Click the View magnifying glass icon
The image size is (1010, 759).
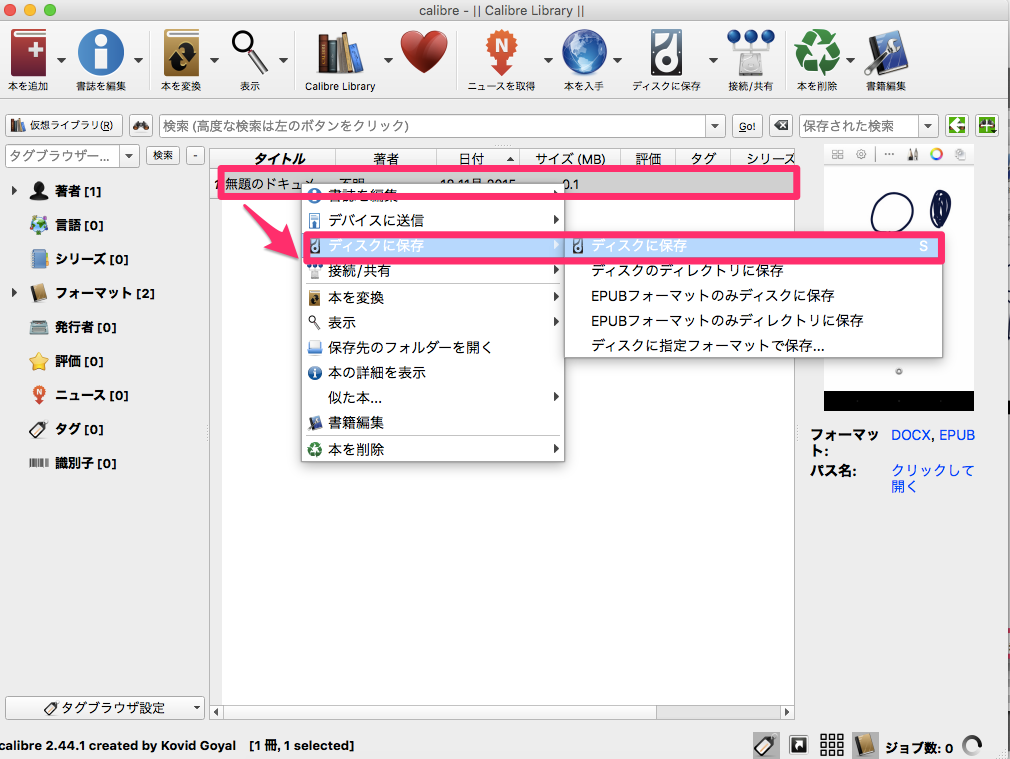click(x=250, y=52)
